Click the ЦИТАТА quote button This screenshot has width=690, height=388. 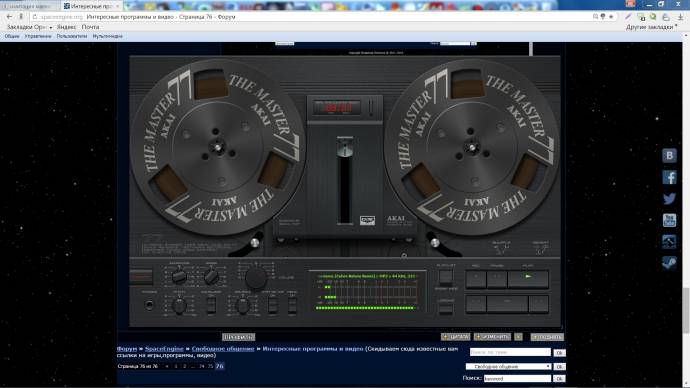tap(456, 337)
